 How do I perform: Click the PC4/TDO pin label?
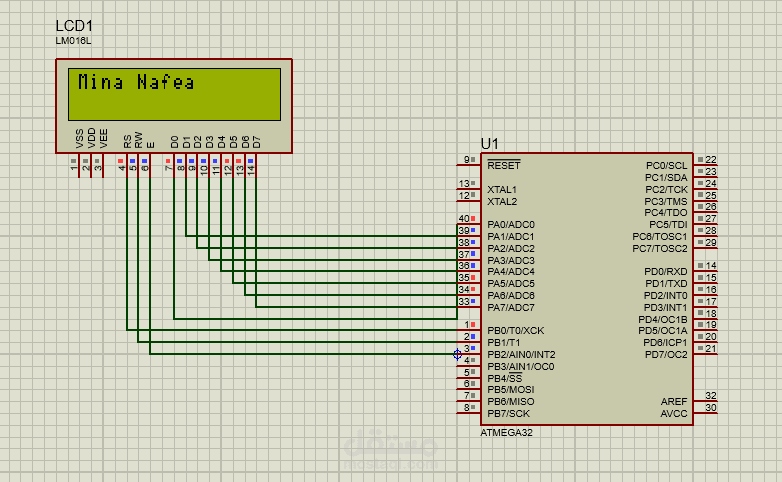click(666, 213)
